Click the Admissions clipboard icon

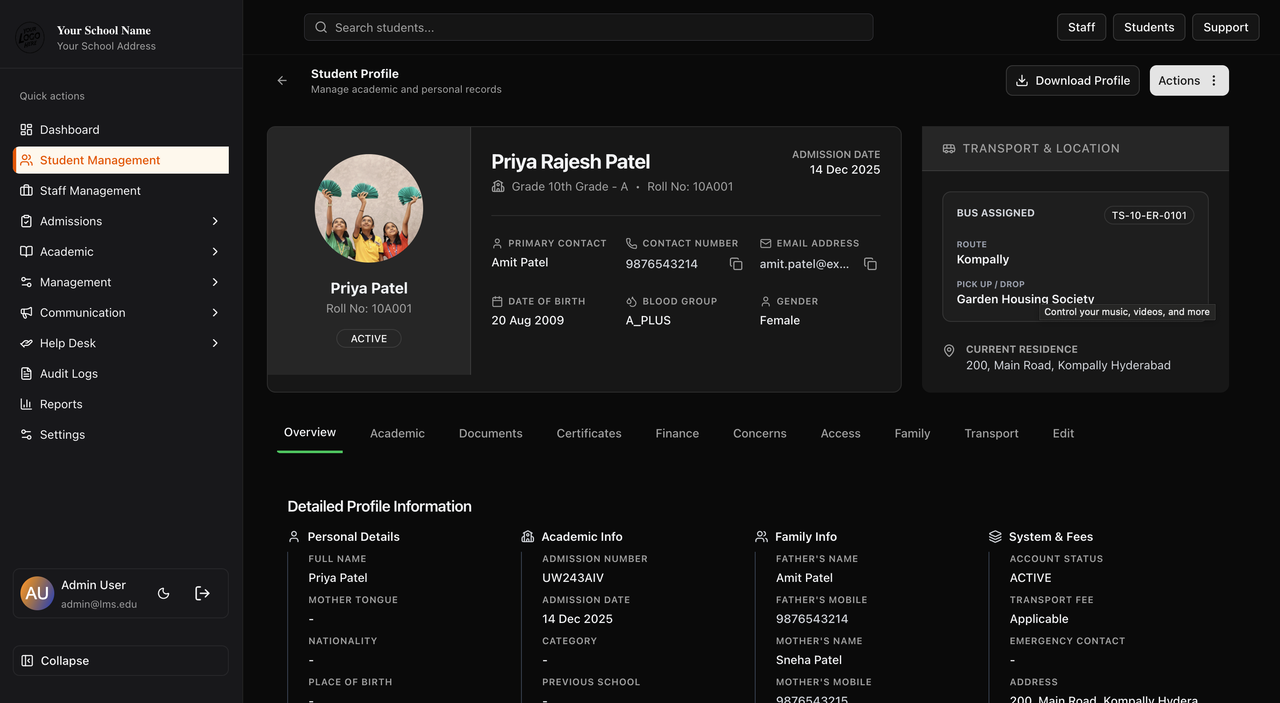point(26,221)
